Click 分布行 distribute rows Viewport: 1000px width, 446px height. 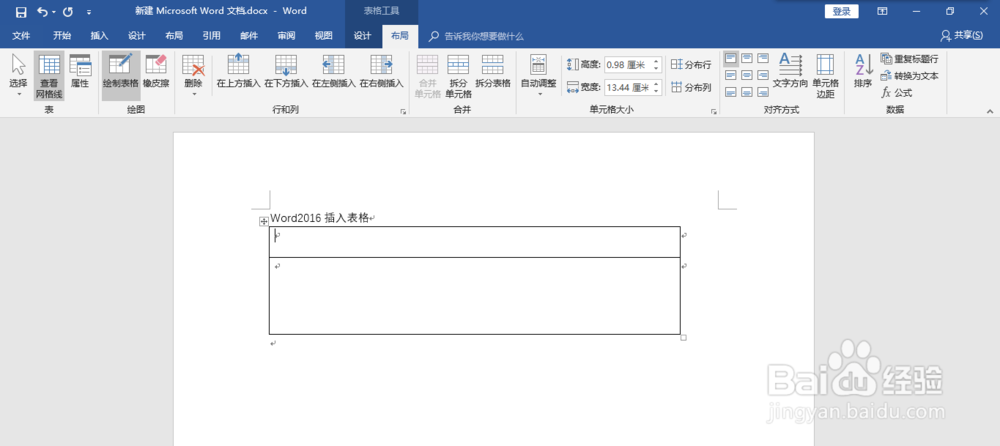tap(691, 64)
